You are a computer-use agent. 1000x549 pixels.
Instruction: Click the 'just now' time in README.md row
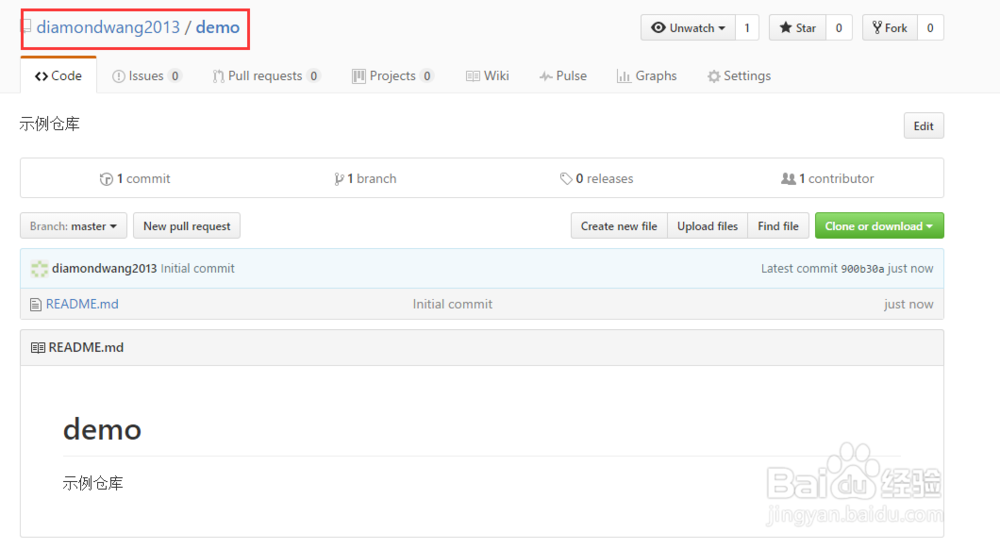tap(908, 304)
